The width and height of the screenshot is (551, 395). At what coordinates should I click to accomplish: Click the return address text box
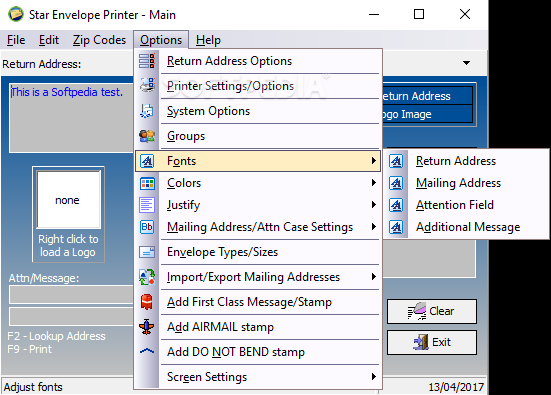[x=71, y=118]
